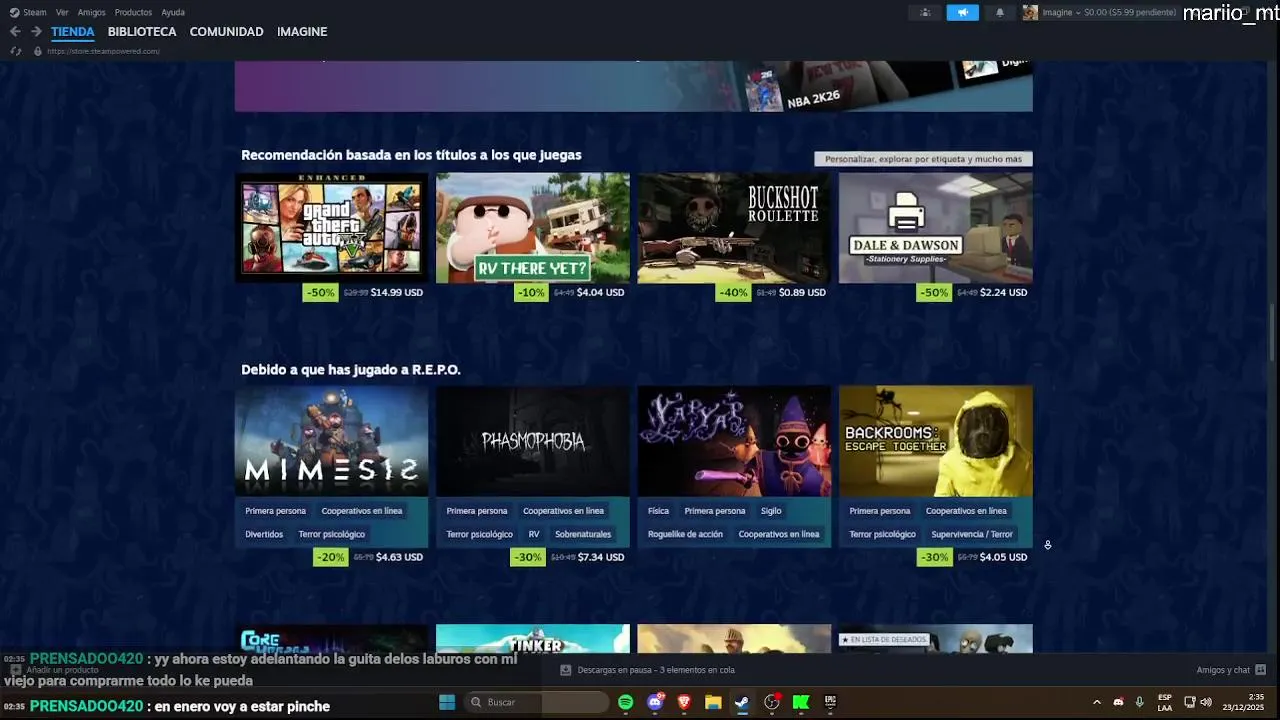Open the Ver menu
This screenshot has height=720, width=1280.
62,12
